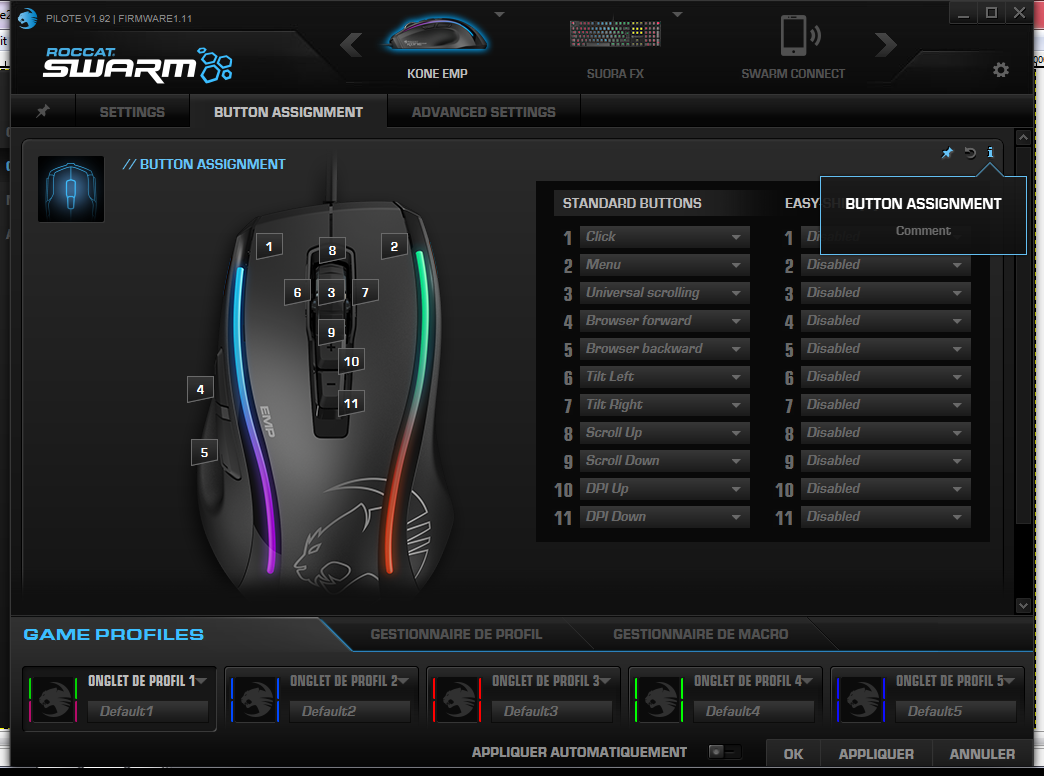Select the Suora FX keyboard device icon

coord(614,36)
